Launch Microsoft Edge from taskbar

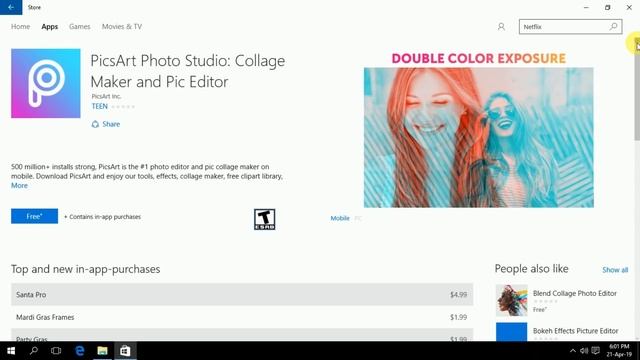pos(80,351)
